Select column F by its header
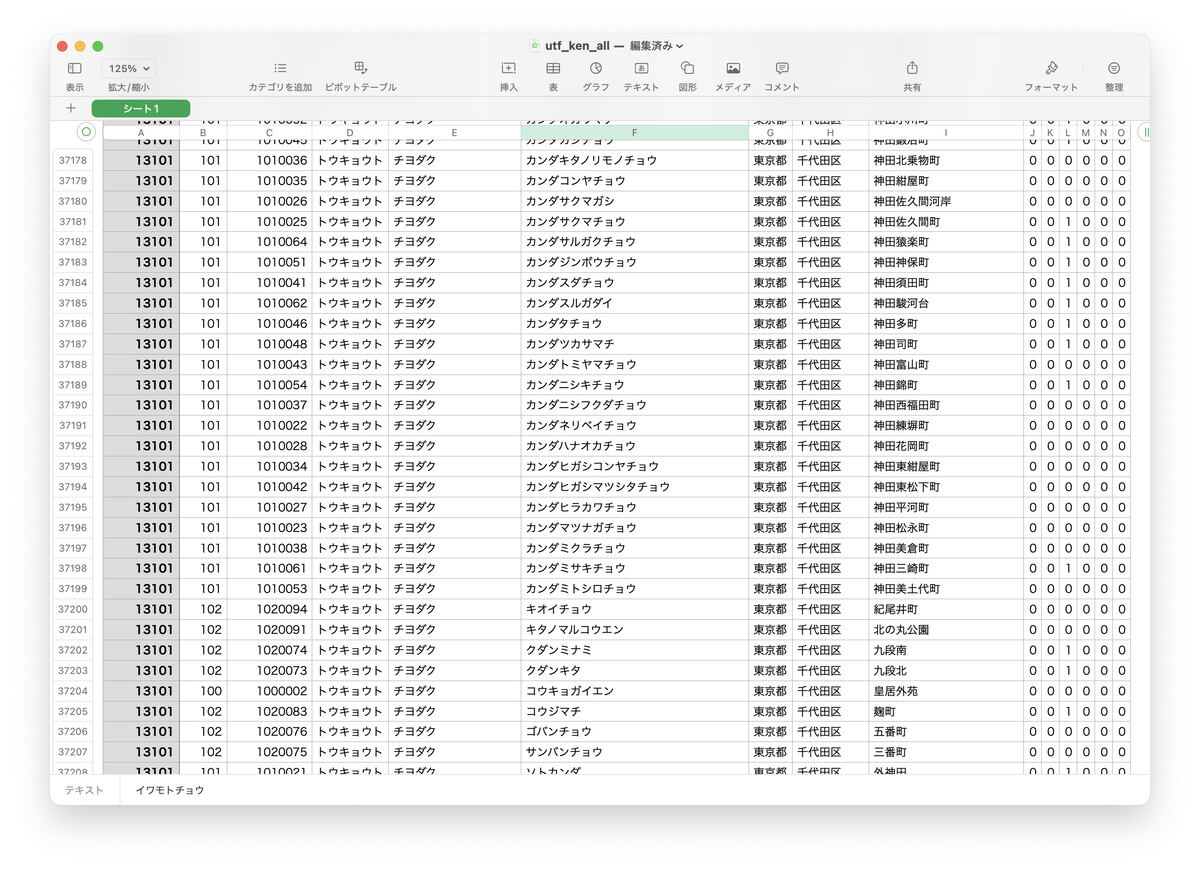 point(636,132)
